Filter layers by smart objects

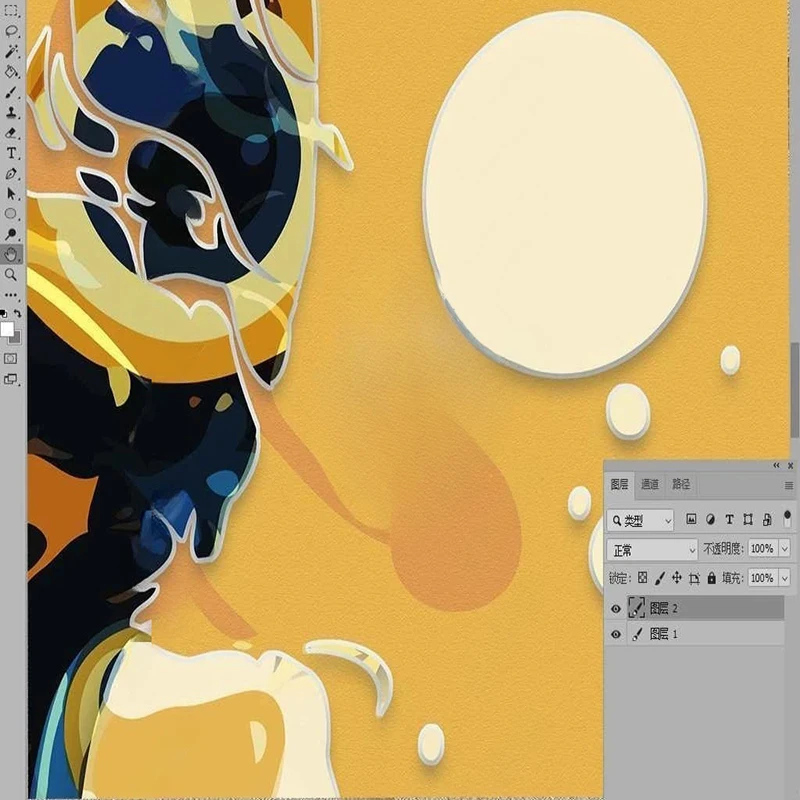(x=767, y=519)
